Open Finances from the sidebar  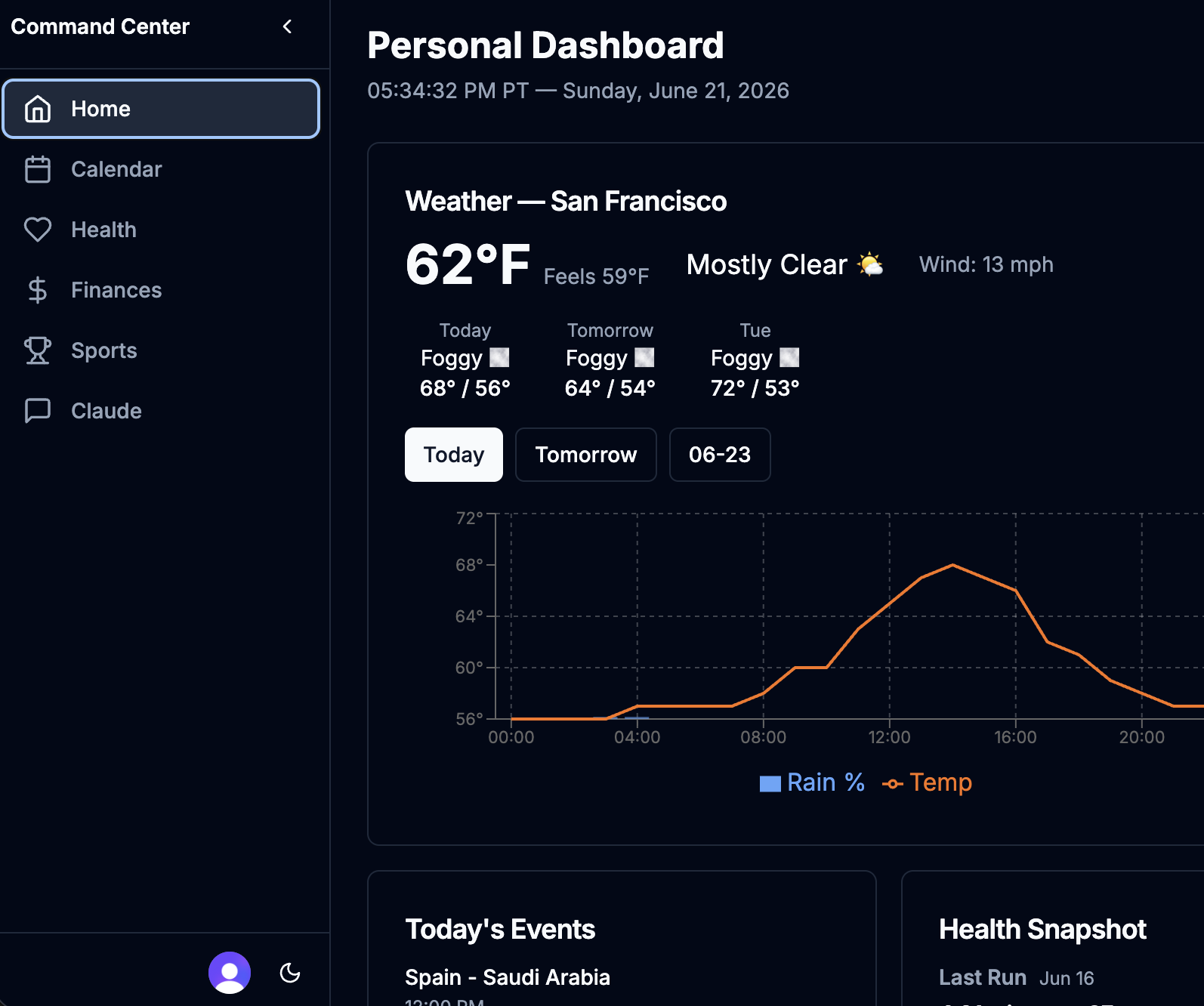click(x=161, y=290)
